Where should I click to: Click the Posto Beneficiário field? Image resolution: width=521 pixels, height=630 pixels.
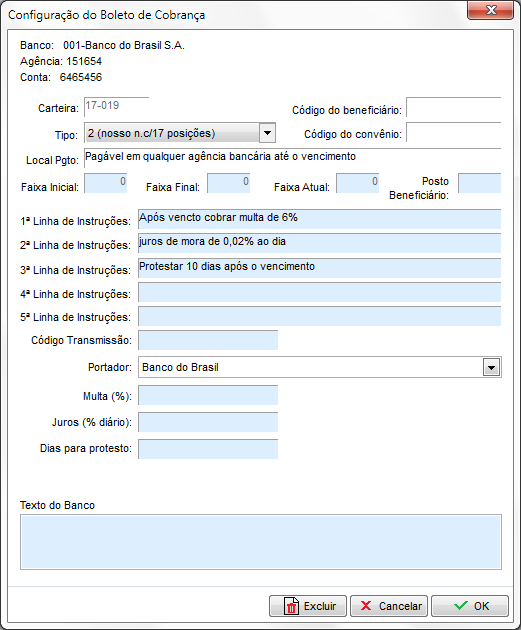[x=480, y=183]
